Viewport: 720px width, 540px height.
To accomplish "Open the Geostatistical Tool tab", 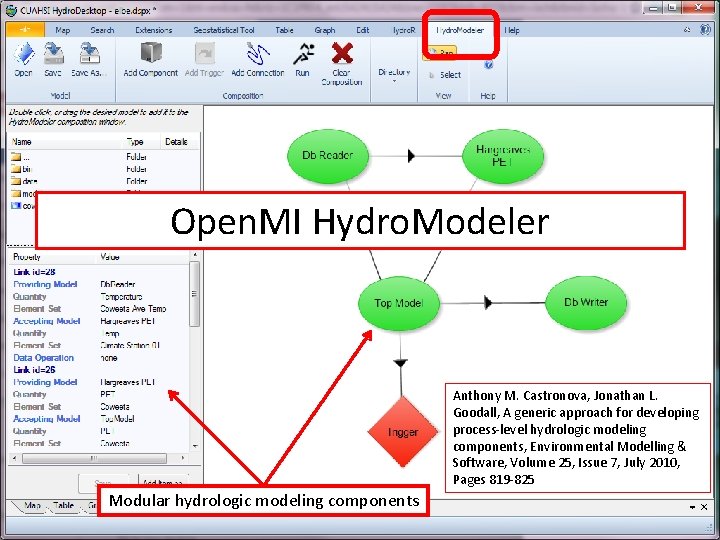I will (x=224, y=30).
